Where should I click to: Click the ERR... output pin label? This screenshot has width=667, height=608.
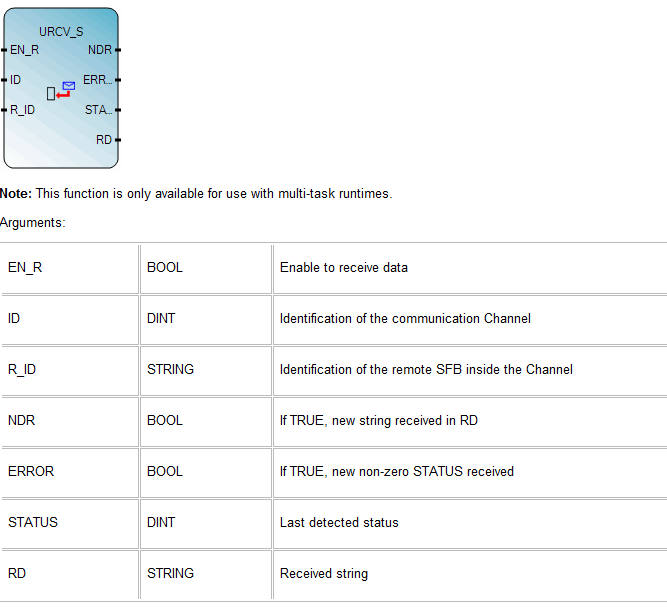[98, 80]
